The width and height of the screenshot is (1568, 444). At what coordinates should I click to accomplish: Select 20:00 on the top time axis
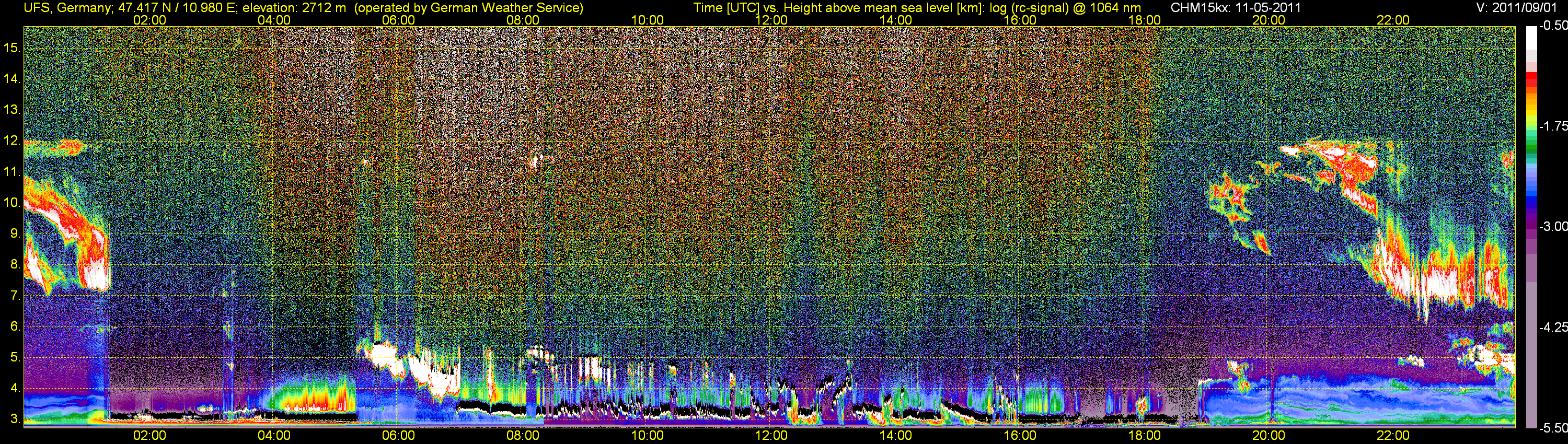[x=1269, y=20]
